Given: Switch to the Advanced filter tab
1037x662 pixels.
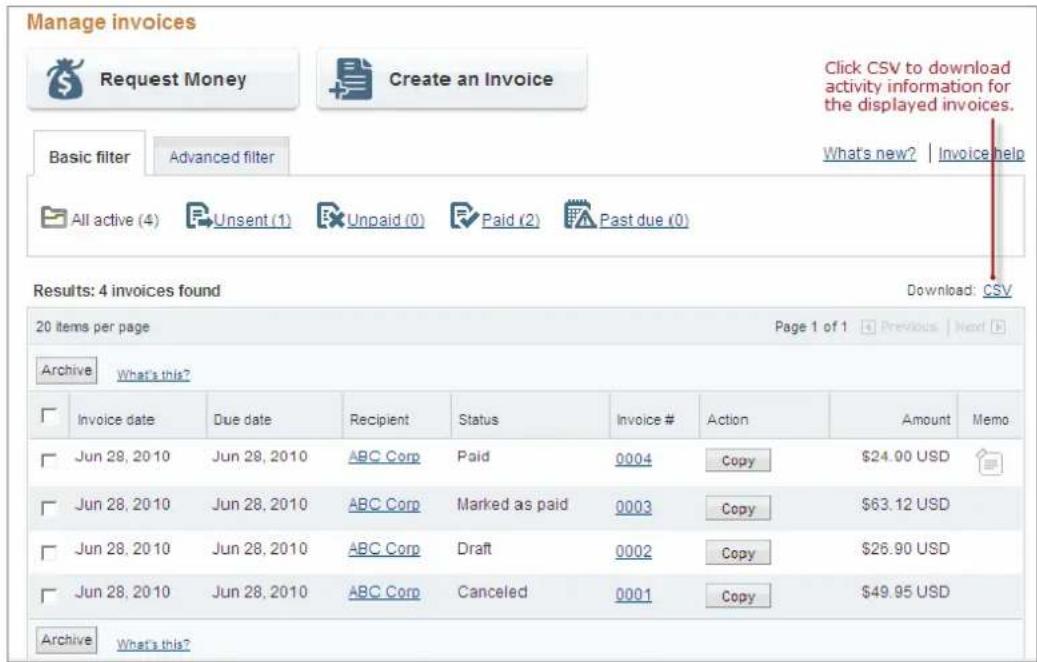Looking at the screenshot, I should pos(222,157).
